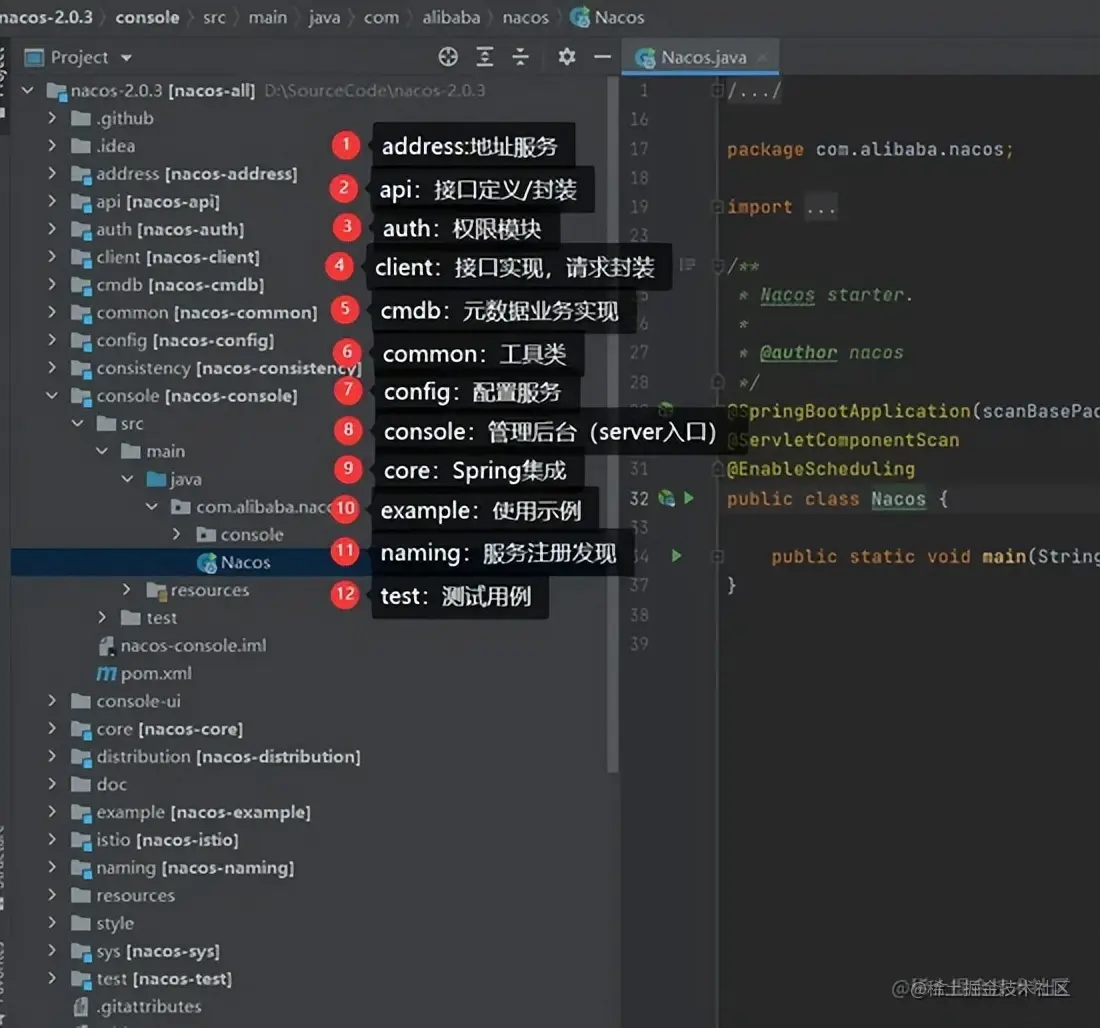Click the fold marker on the import line

point(716,206)
